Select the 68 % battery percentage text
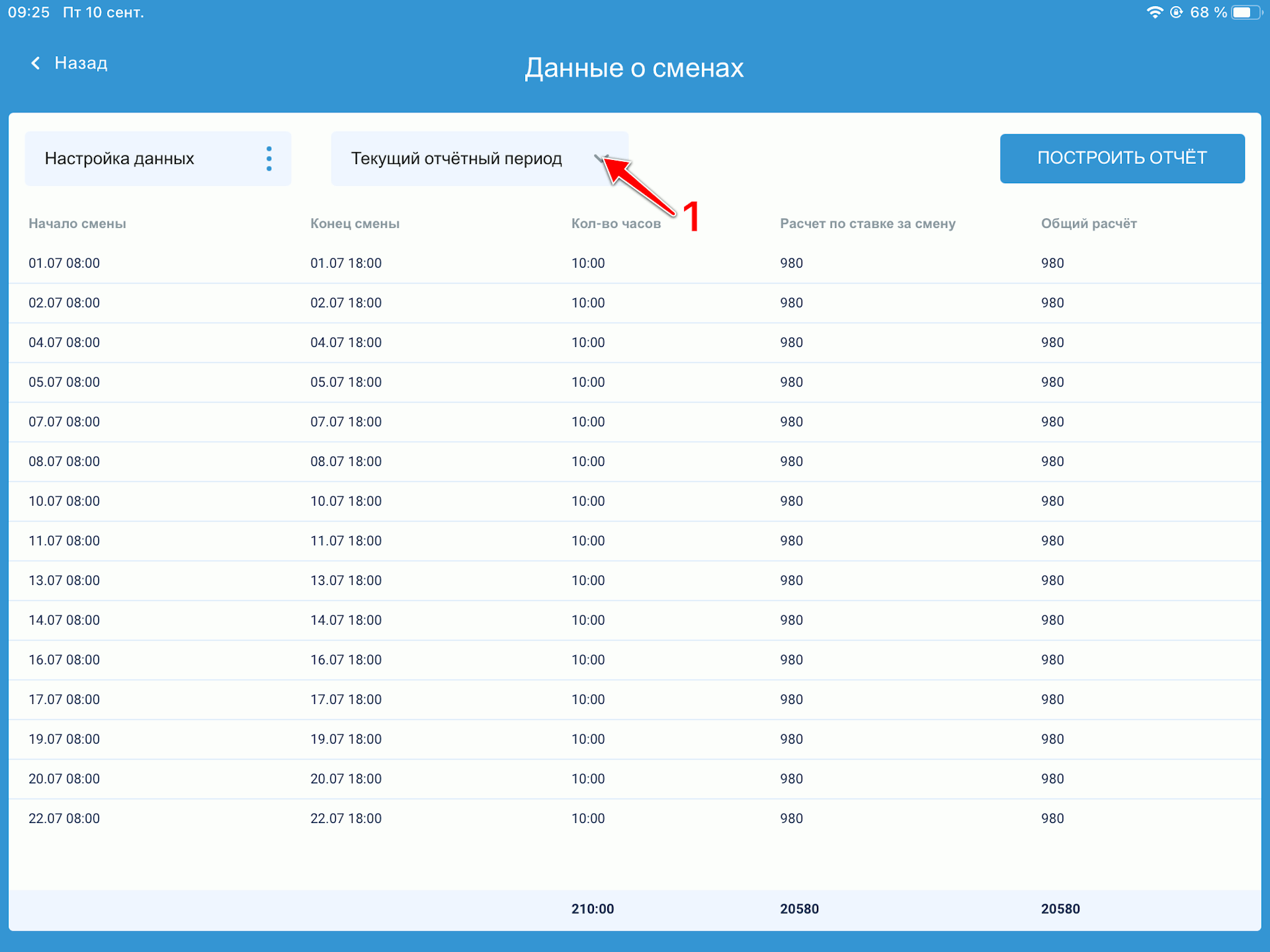Image resolution: width=1270 pixels, height=952 pixels. click(1208, 13)
